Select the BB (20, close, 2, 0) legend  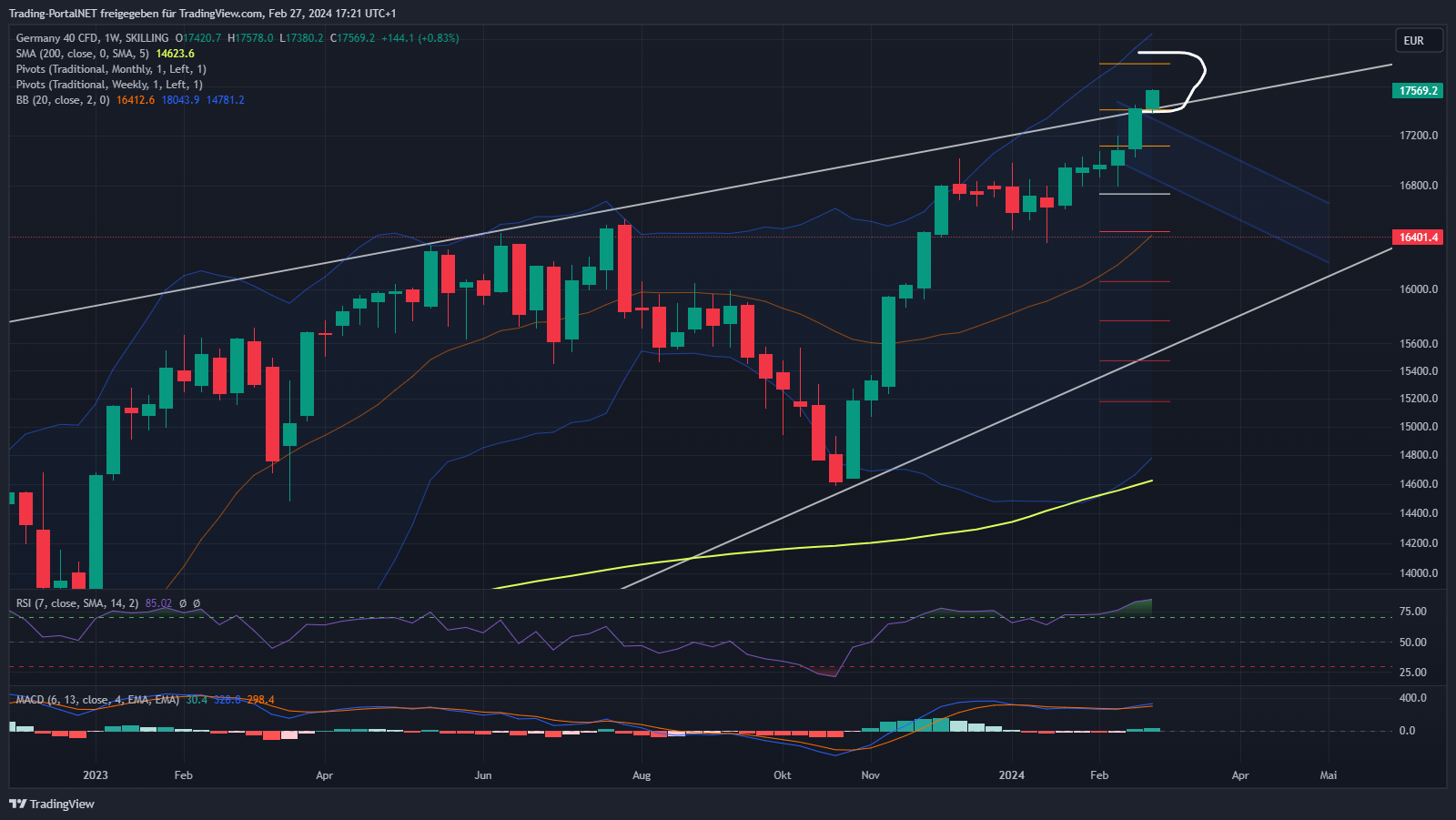point(62,100)
